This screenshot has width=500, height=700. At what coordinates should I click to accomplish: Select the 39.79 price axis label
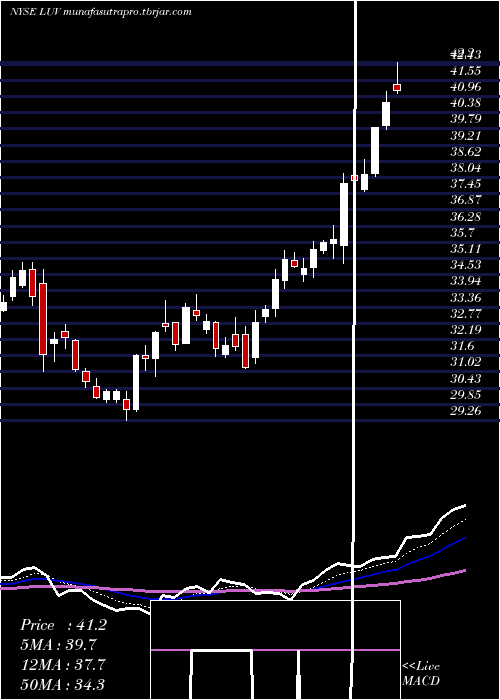pyautogui.click(x=466, y=119)
